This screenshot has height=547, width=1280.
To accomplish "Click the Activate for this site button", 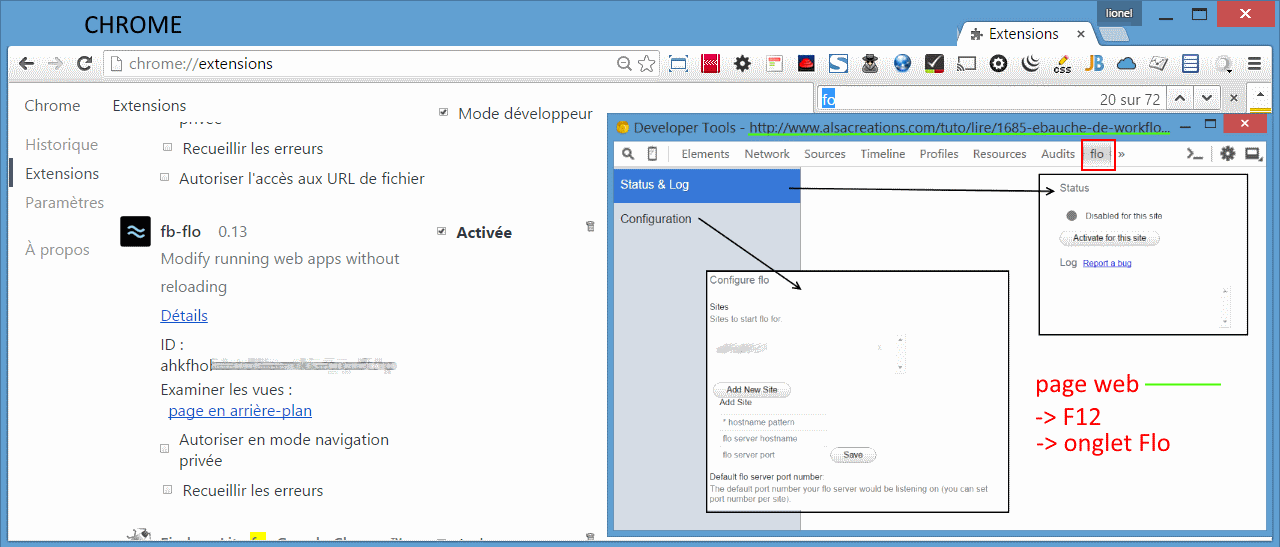I will (x=1110, y=238).
